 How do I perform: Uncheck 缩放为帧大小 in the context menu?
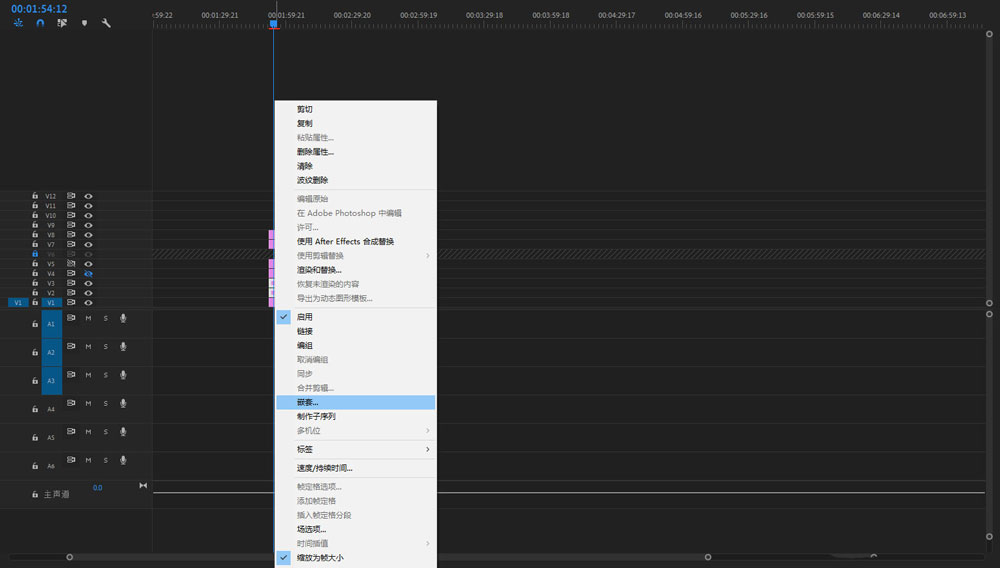(x=319, y=557)
